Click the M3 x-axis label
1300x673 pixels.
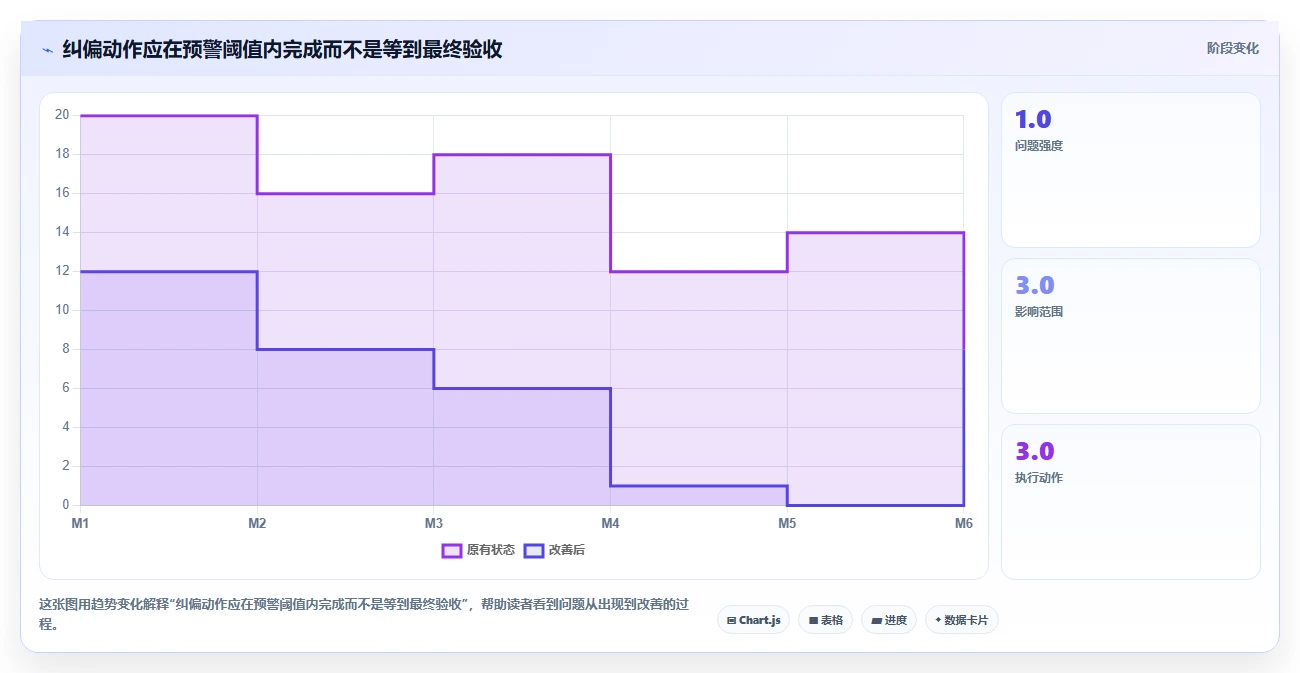434,523
